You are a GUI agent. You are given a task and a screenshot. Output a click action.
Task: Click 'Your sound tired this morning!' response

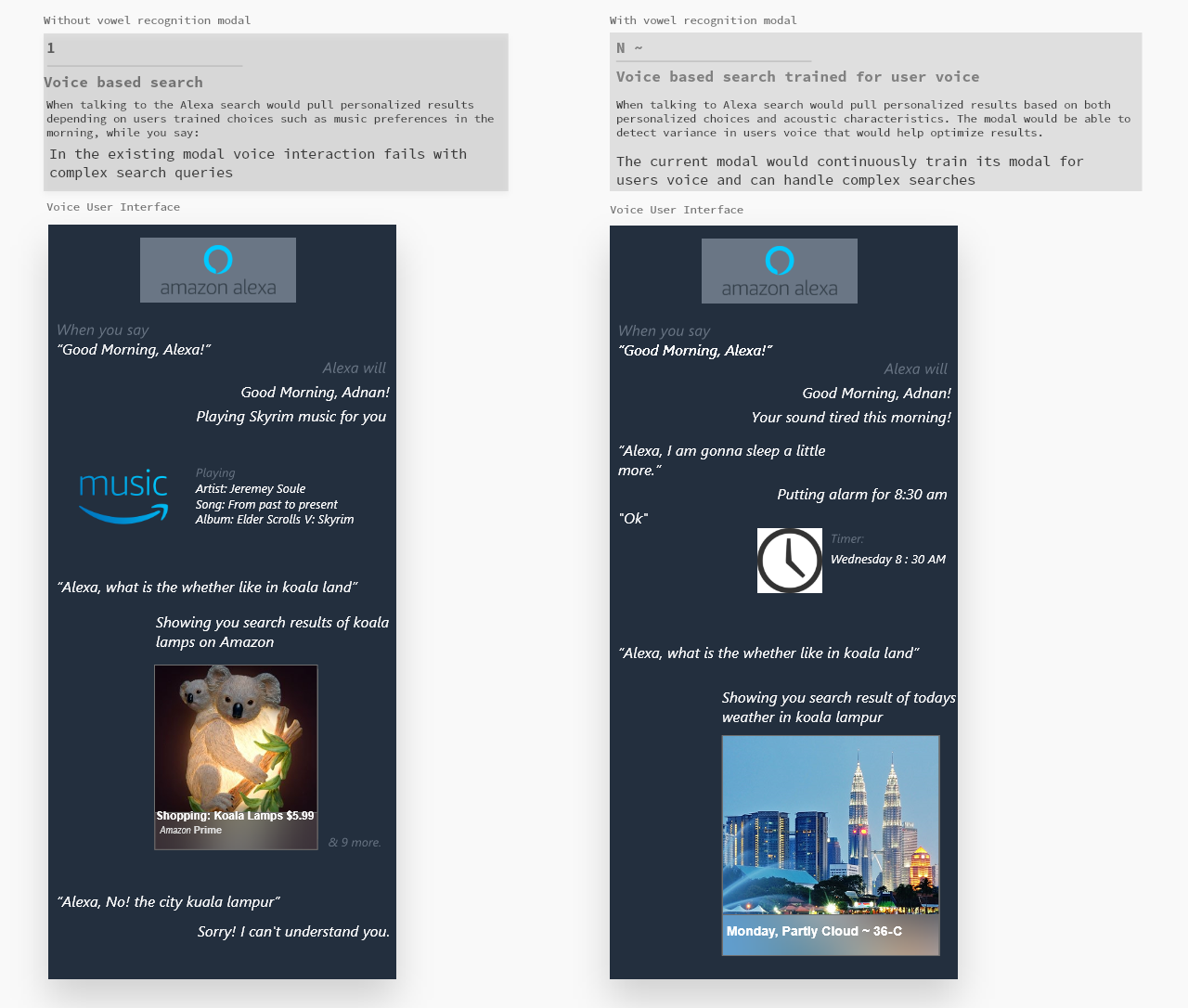(851, 418)
